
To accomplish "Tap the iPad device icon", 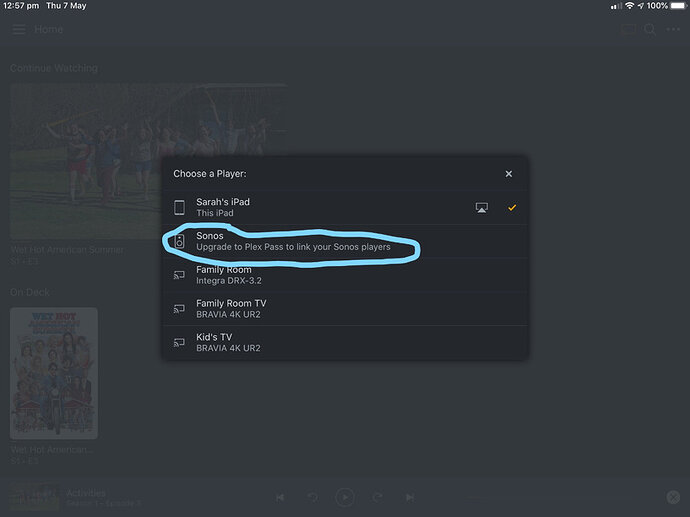I will (x=179, y=207).
